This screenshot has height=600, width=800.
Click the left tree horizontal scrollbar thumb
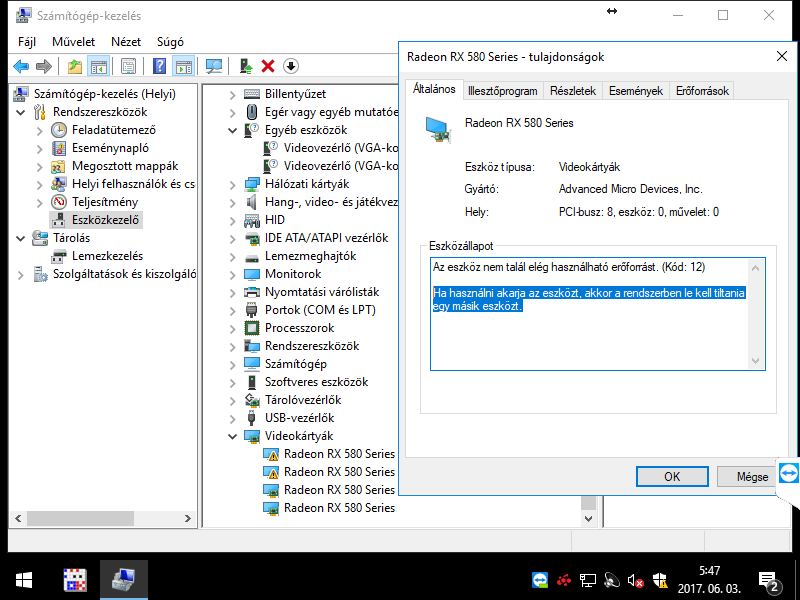[80, 518]
